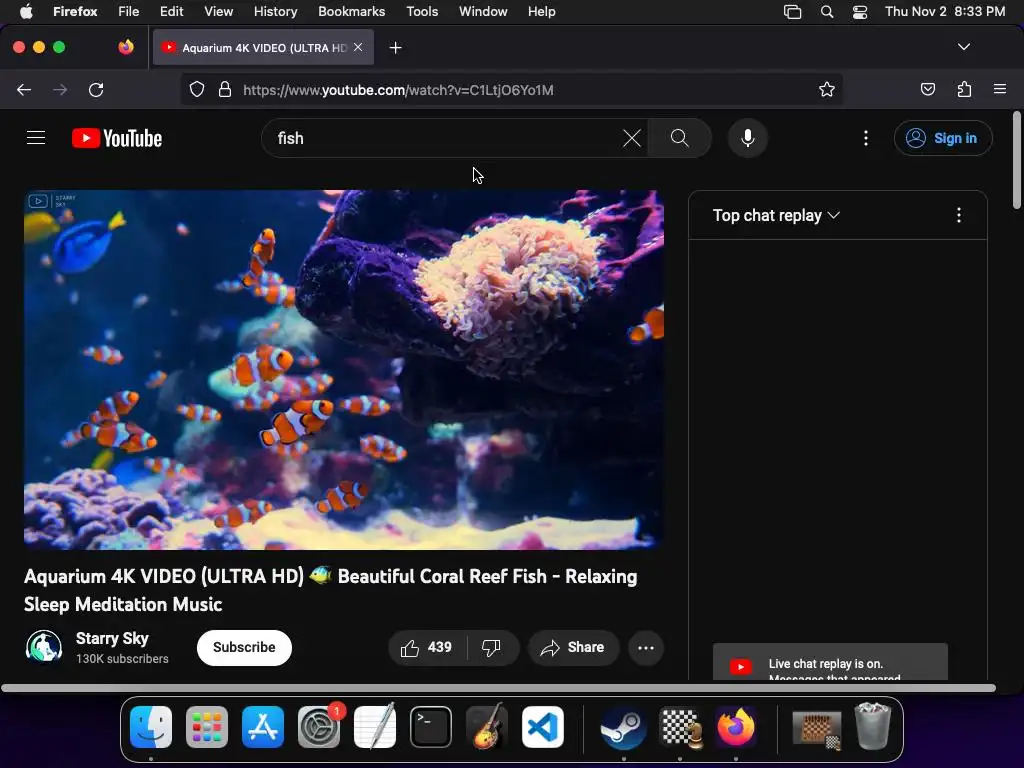Image resolution: width=1024 pixels, height=768 pixels.
Task: Open a new tab with plus
Action: click(x=395, y=48)
